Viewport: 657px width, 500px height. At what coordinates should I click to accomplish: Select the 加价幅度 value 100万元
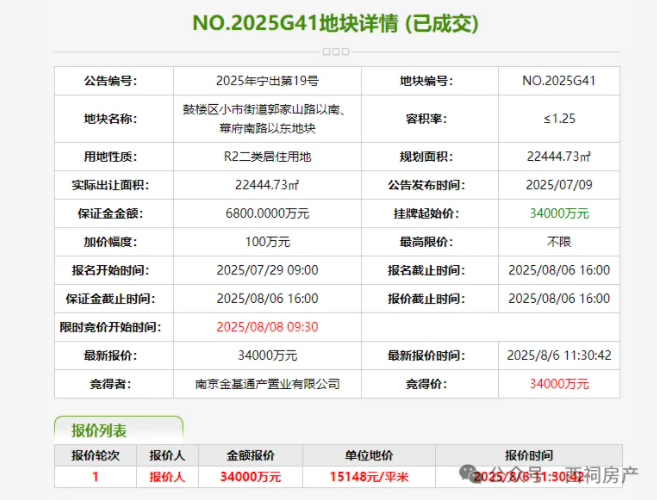point(267,241)
